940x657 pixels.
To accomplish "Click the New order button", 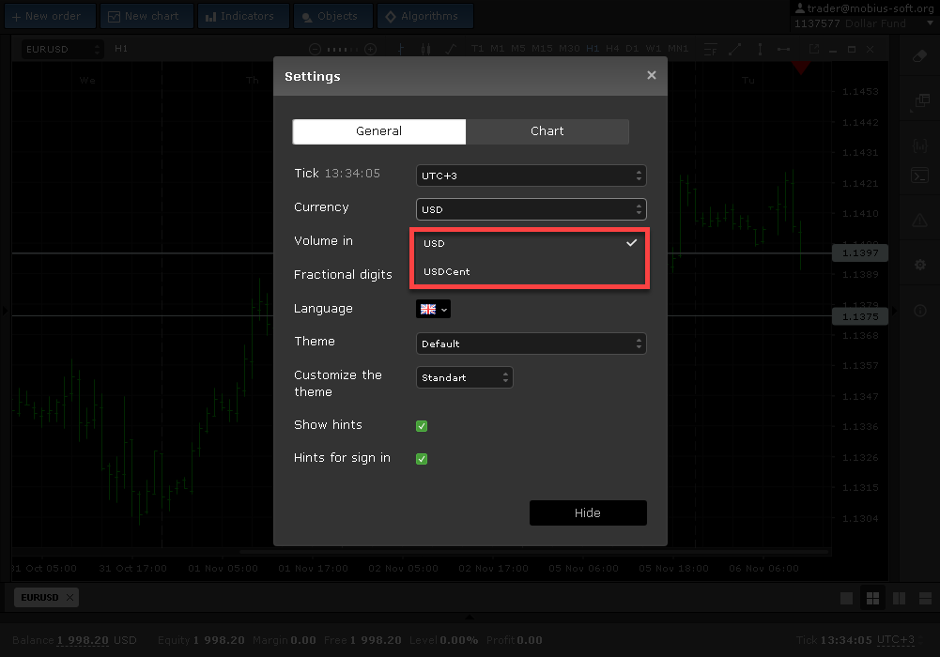I will tap(50, 16).
